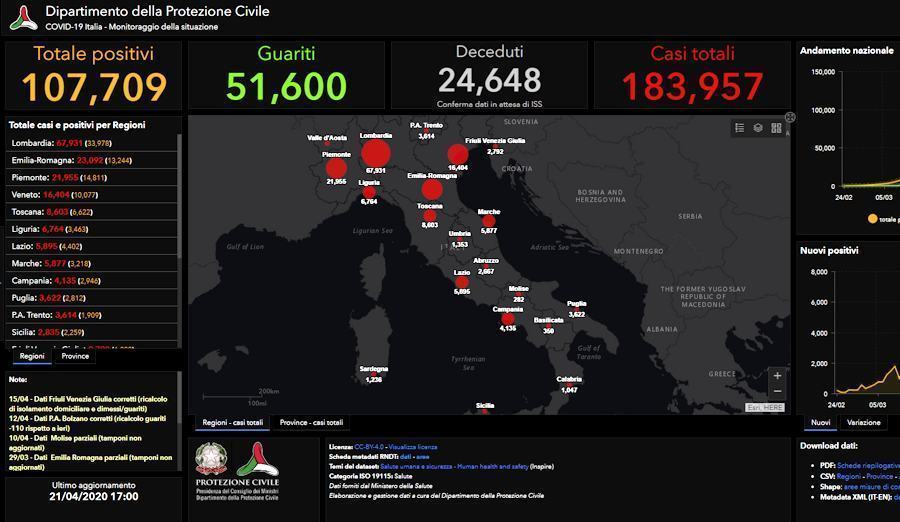Screen dimensions: 900x522
Task: Select the Regioni tab under the list
Action: tap(32, 356)
